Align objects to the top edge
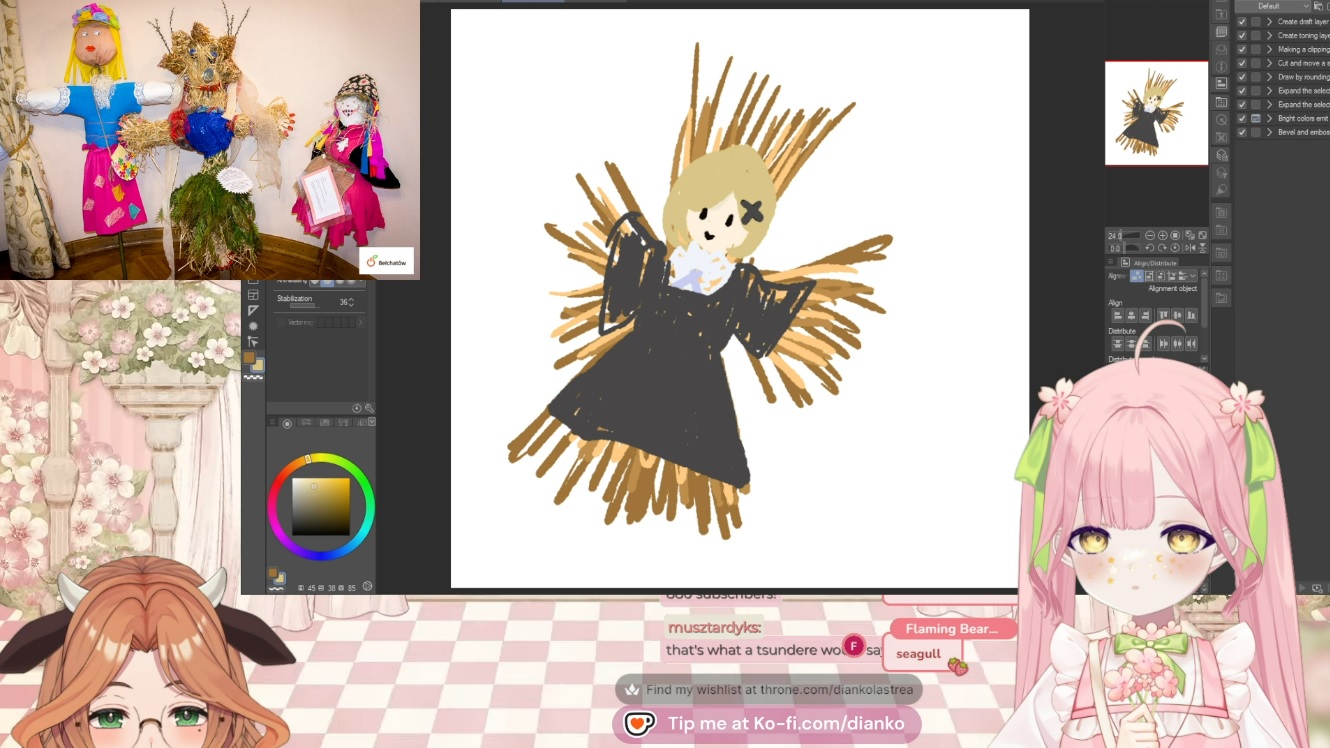1330x748 pixels. click(x=1163, y=316)
